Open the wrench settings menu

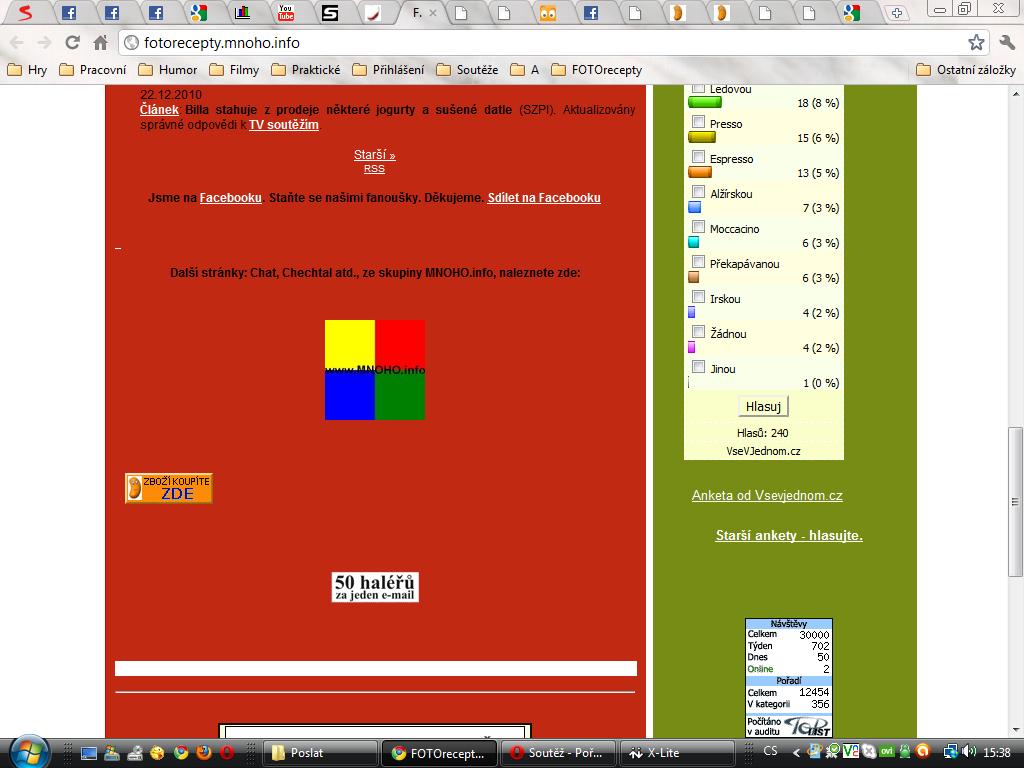coord(1006,42)
